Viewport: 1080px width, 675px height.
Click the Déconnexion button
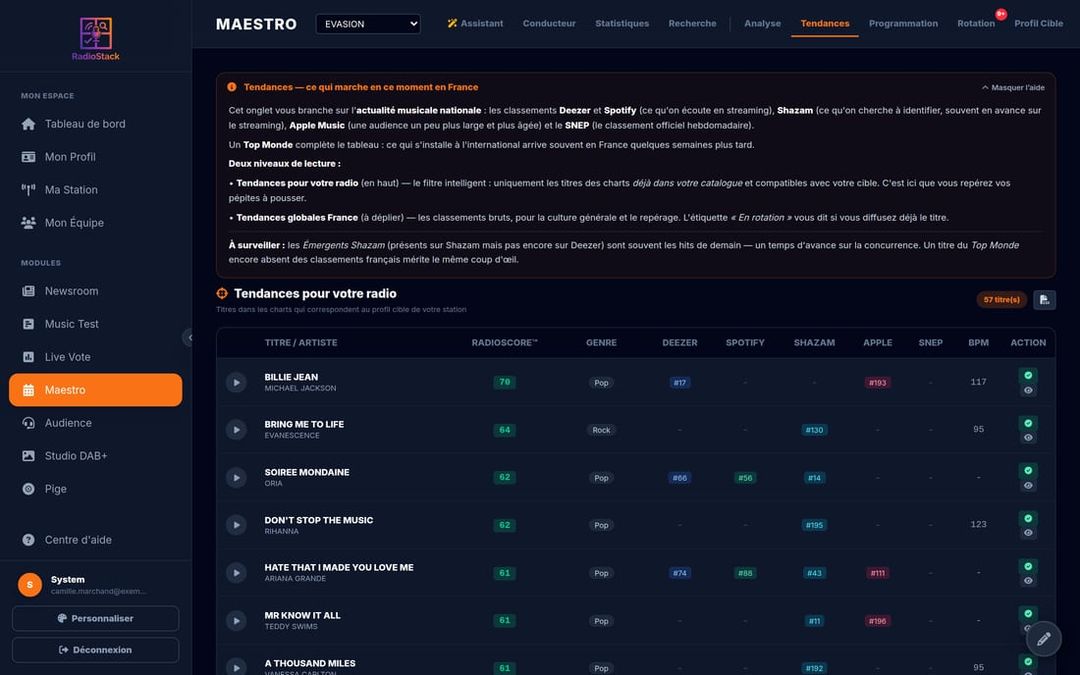[x=96, y=650]
